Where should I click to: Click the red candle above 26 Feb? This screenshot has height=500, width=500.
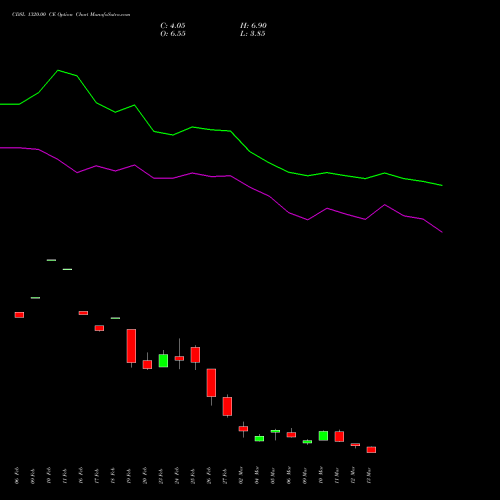pos(211,383)
